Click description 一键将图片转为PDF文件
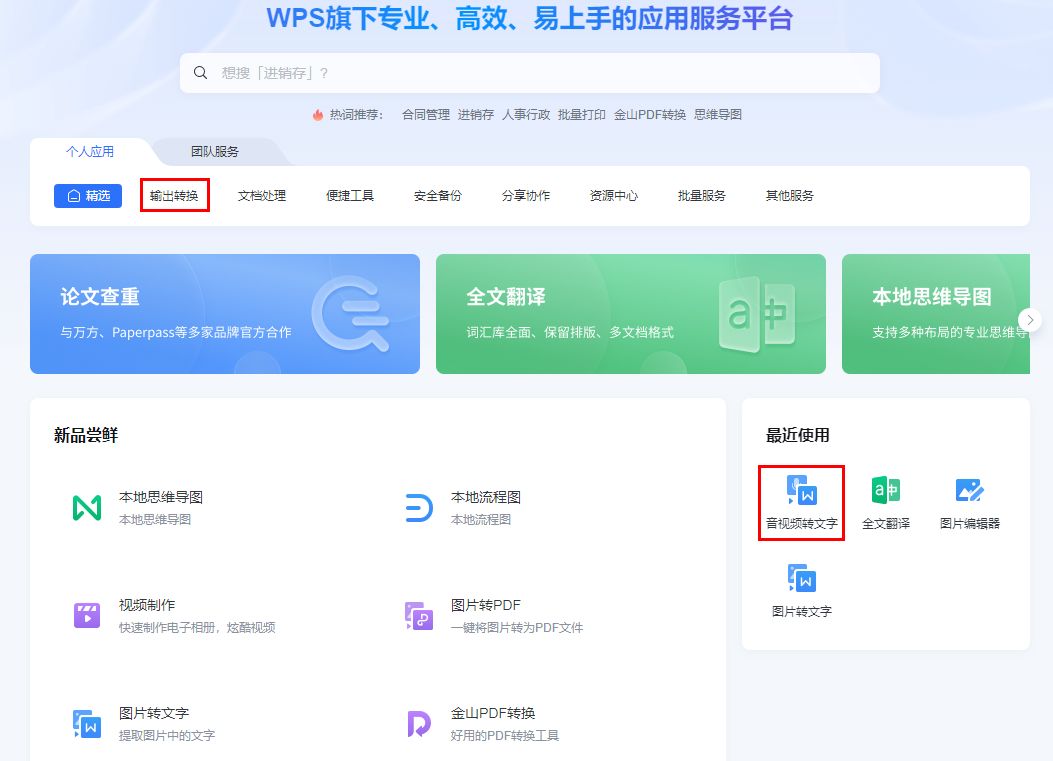 tap(517, 627)
